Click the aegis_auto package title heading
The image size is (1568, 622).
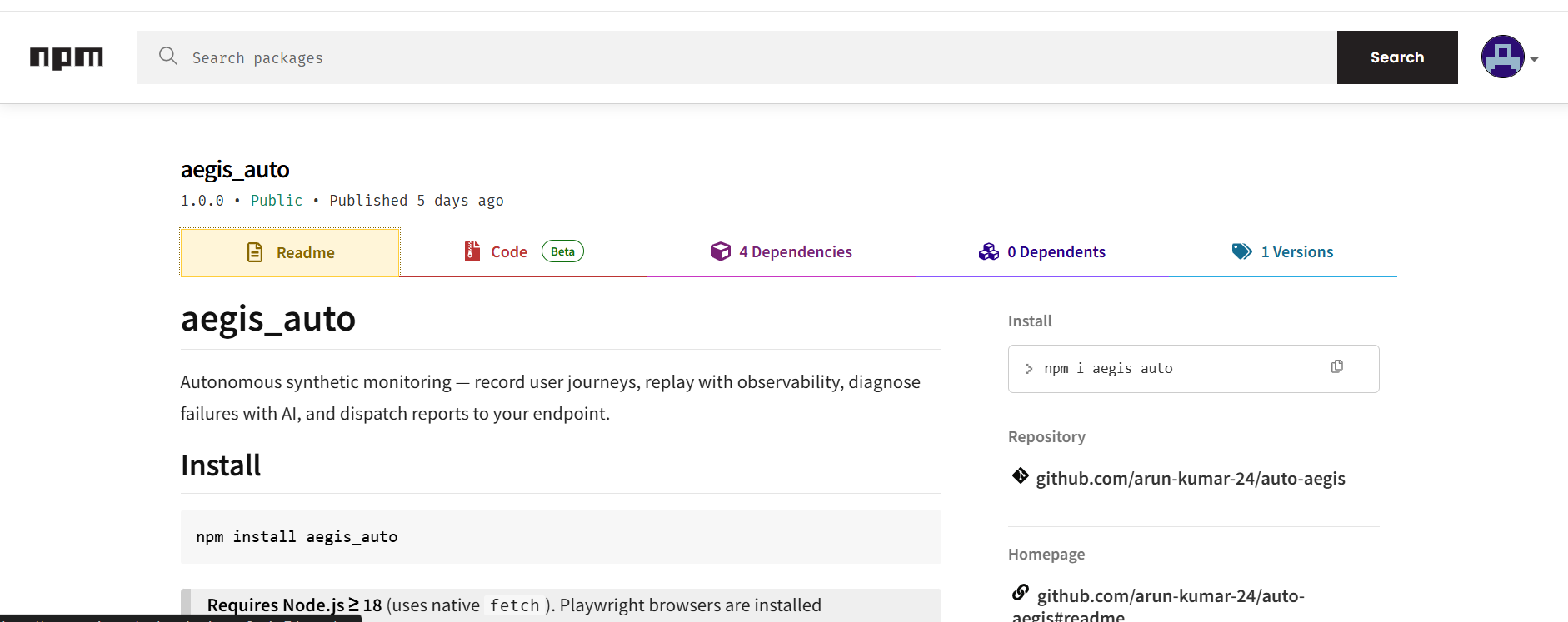(235, 170)
